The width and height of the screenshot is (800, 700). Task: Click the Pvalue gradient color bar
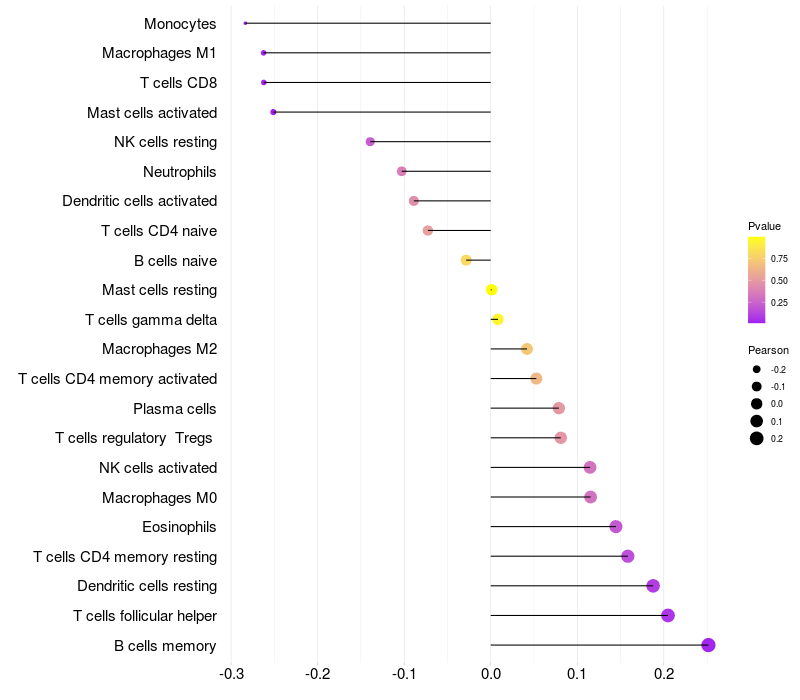(756, 280)
